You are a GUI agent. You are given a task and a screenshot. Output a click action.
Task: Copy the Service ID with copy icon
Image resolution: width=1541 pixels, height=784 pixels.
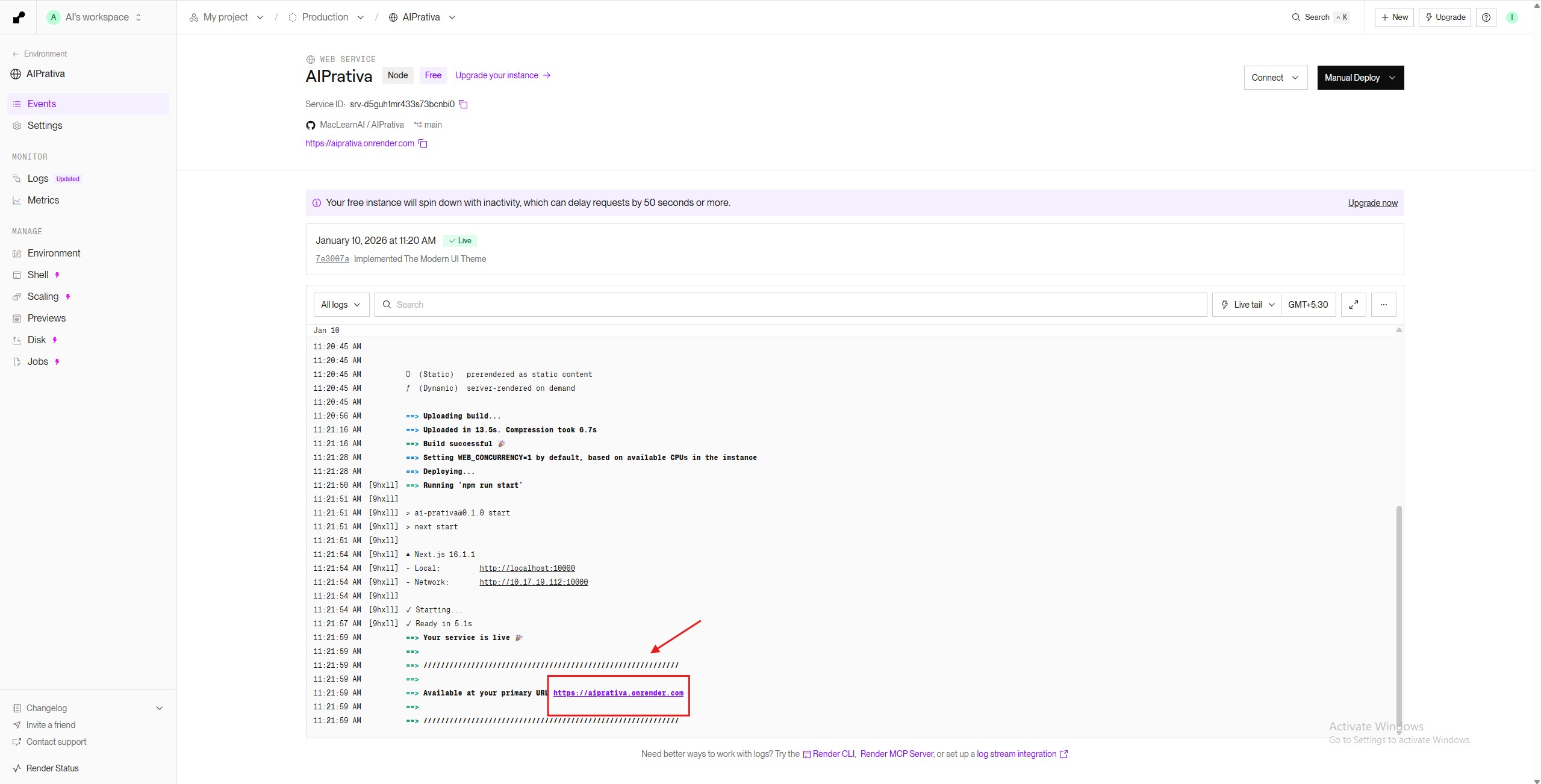tap(463, 104)
